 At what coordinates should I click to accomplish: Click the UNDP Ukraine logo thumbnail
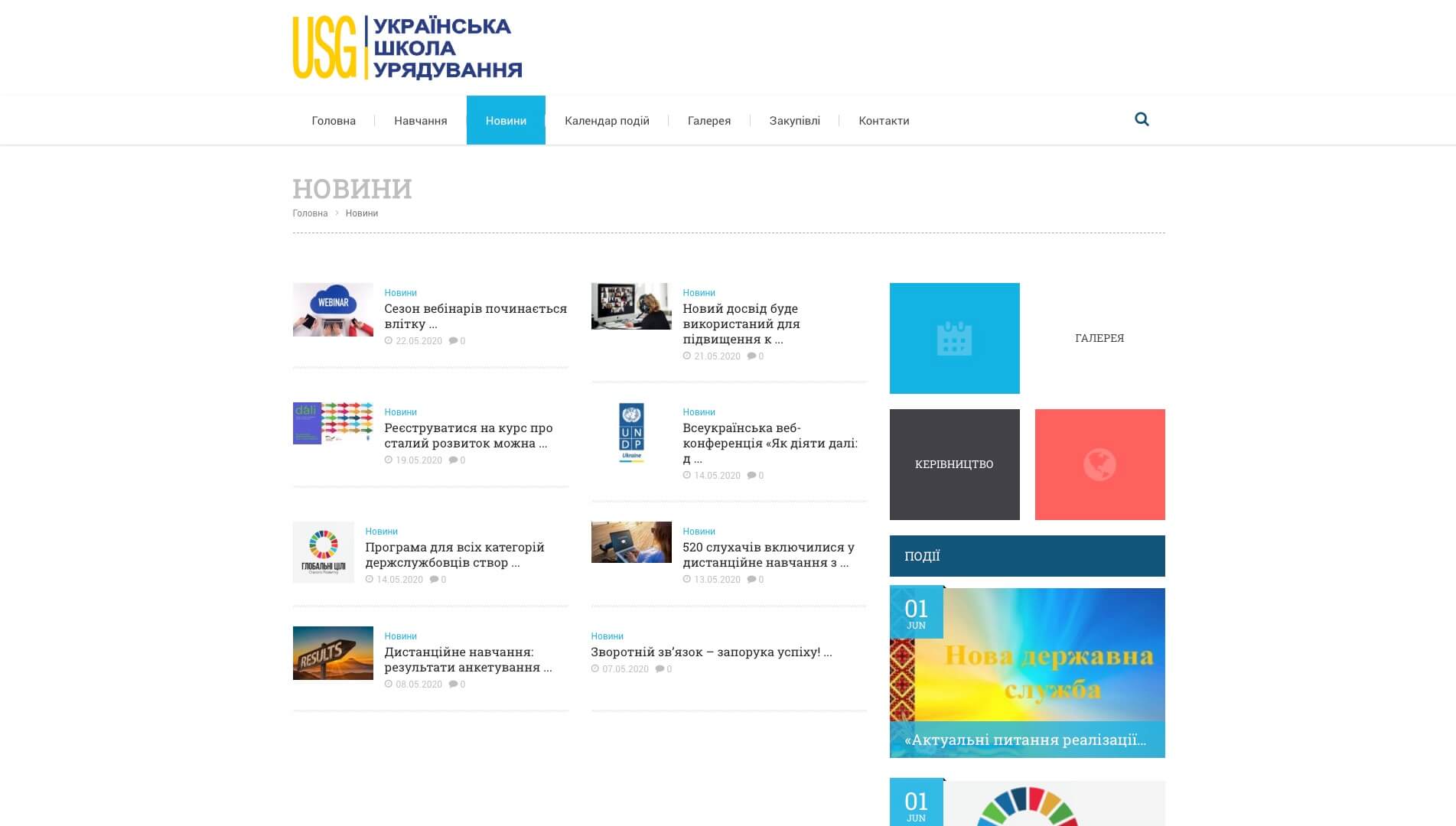coord(631,432)
